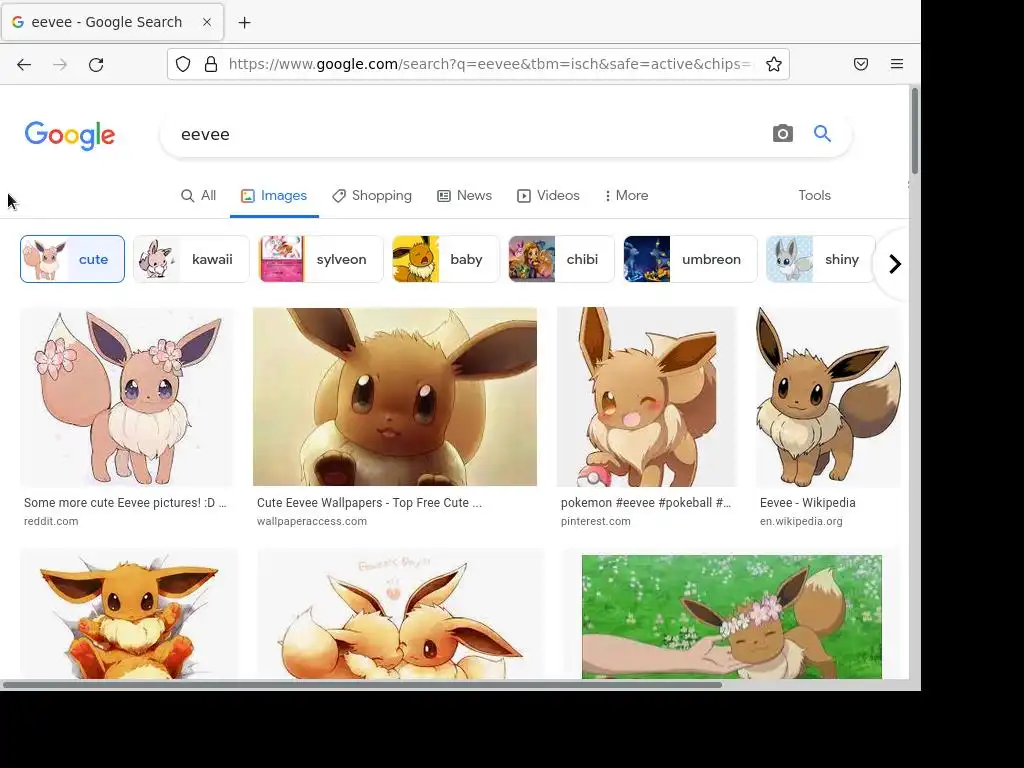Switch to the All results tab

coord(199,195)
